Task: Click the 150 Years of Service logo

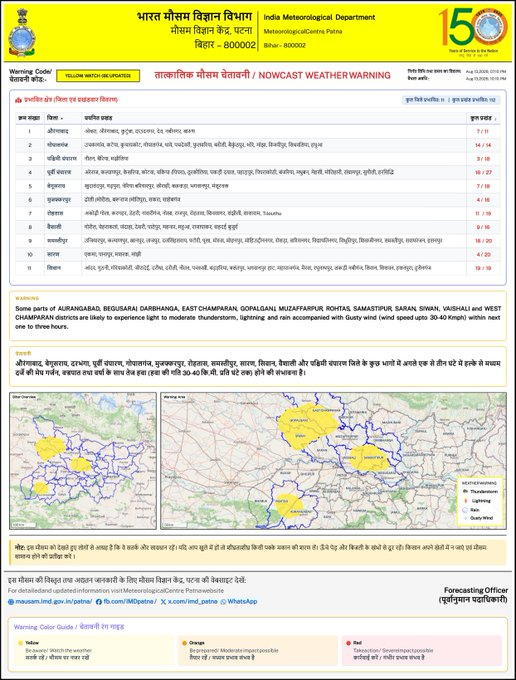Action: (473, 30)
